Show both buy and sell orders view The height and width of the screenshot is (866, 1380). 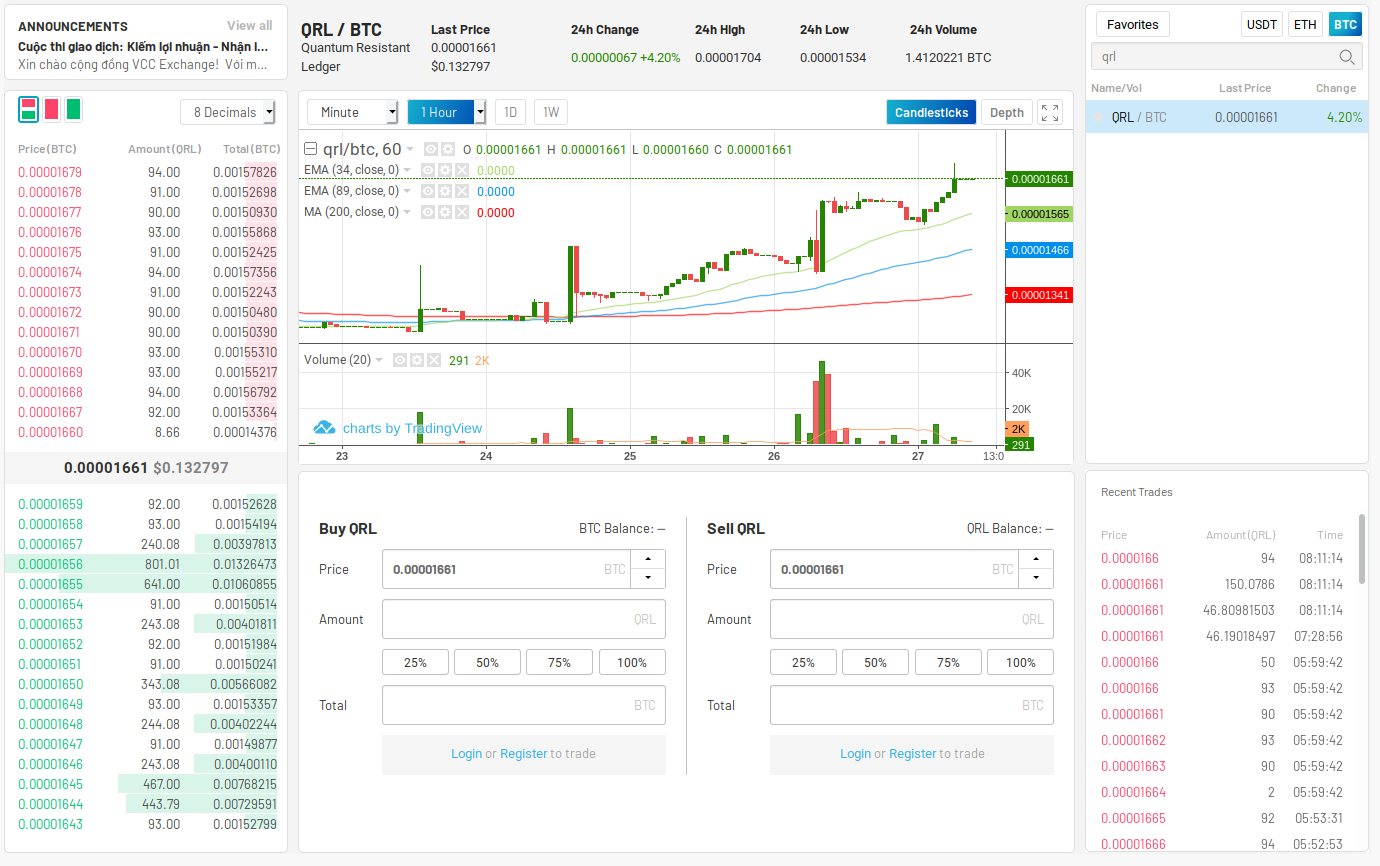29,110
